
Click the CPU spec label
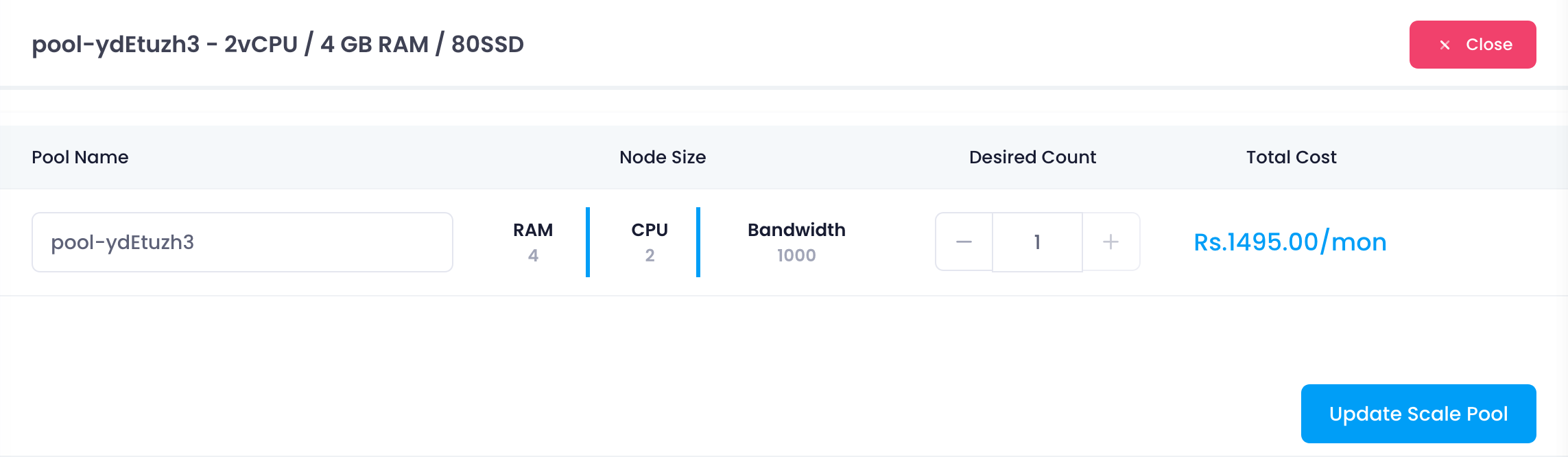pos(650,230)
